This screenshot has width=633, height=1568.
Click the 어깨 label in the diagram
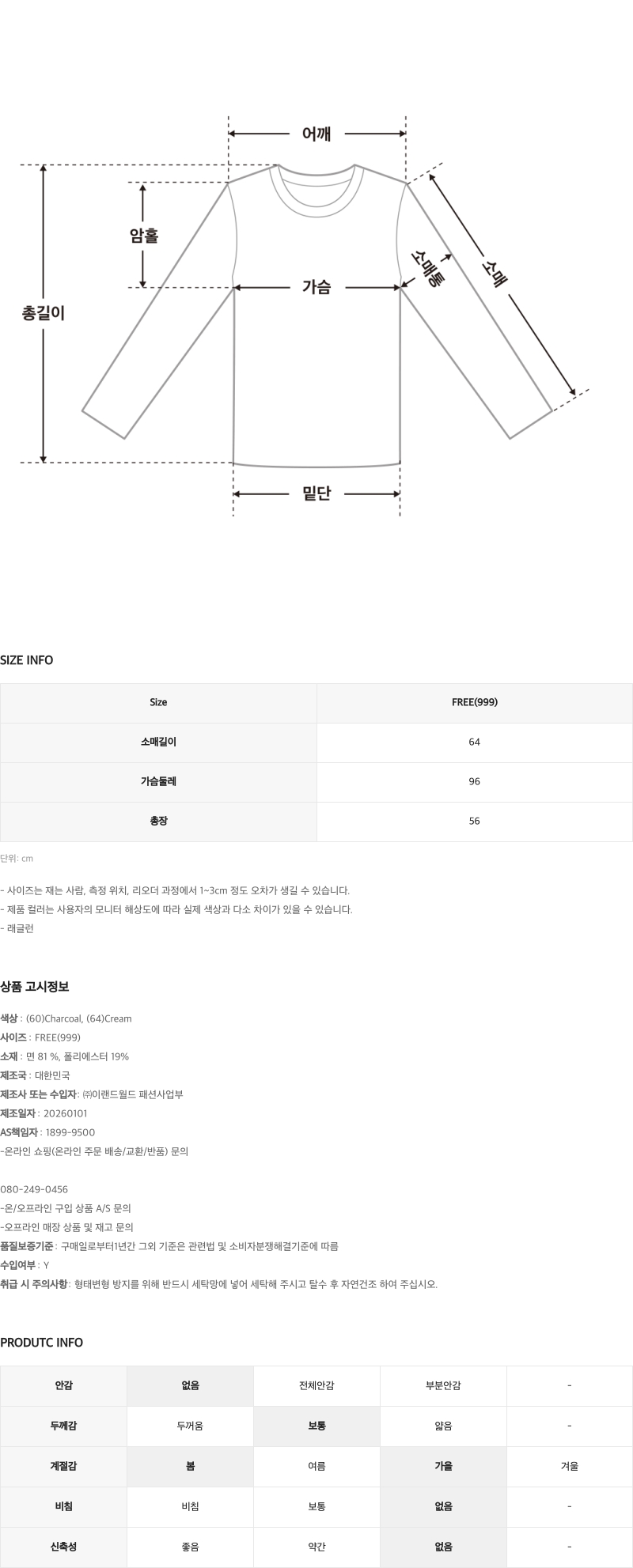click(x=316, y=134)
